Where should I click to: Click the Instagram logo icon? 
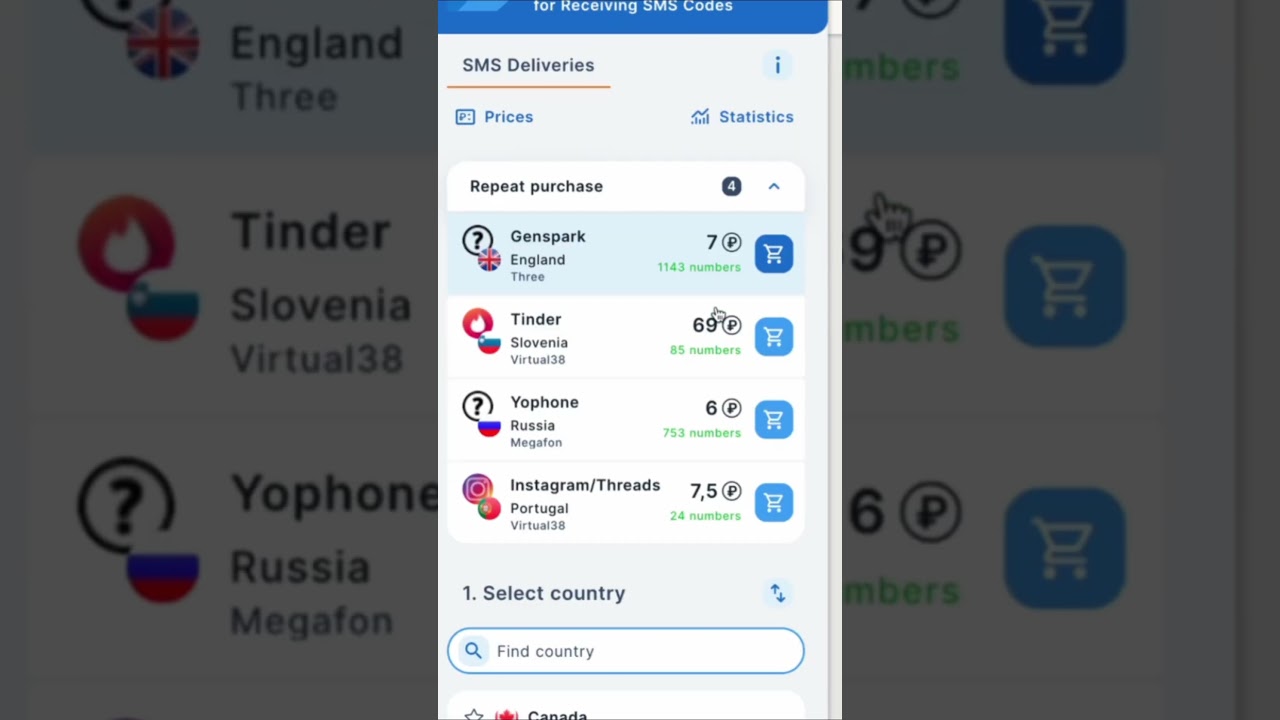pos(478,489)
